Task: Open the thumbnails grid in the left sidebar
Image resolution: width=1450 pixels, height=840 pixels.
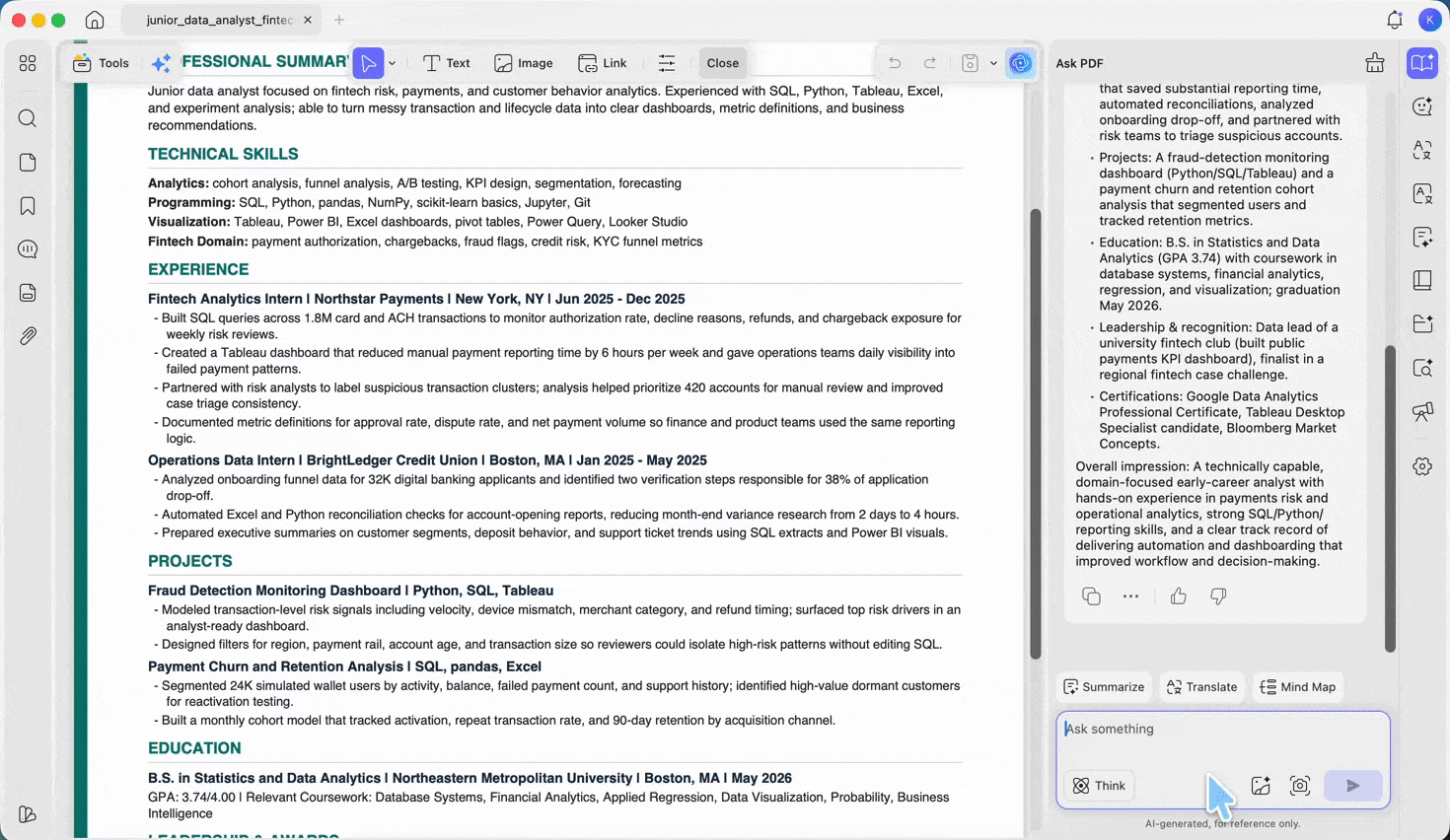Action: (x=28, y=63)
